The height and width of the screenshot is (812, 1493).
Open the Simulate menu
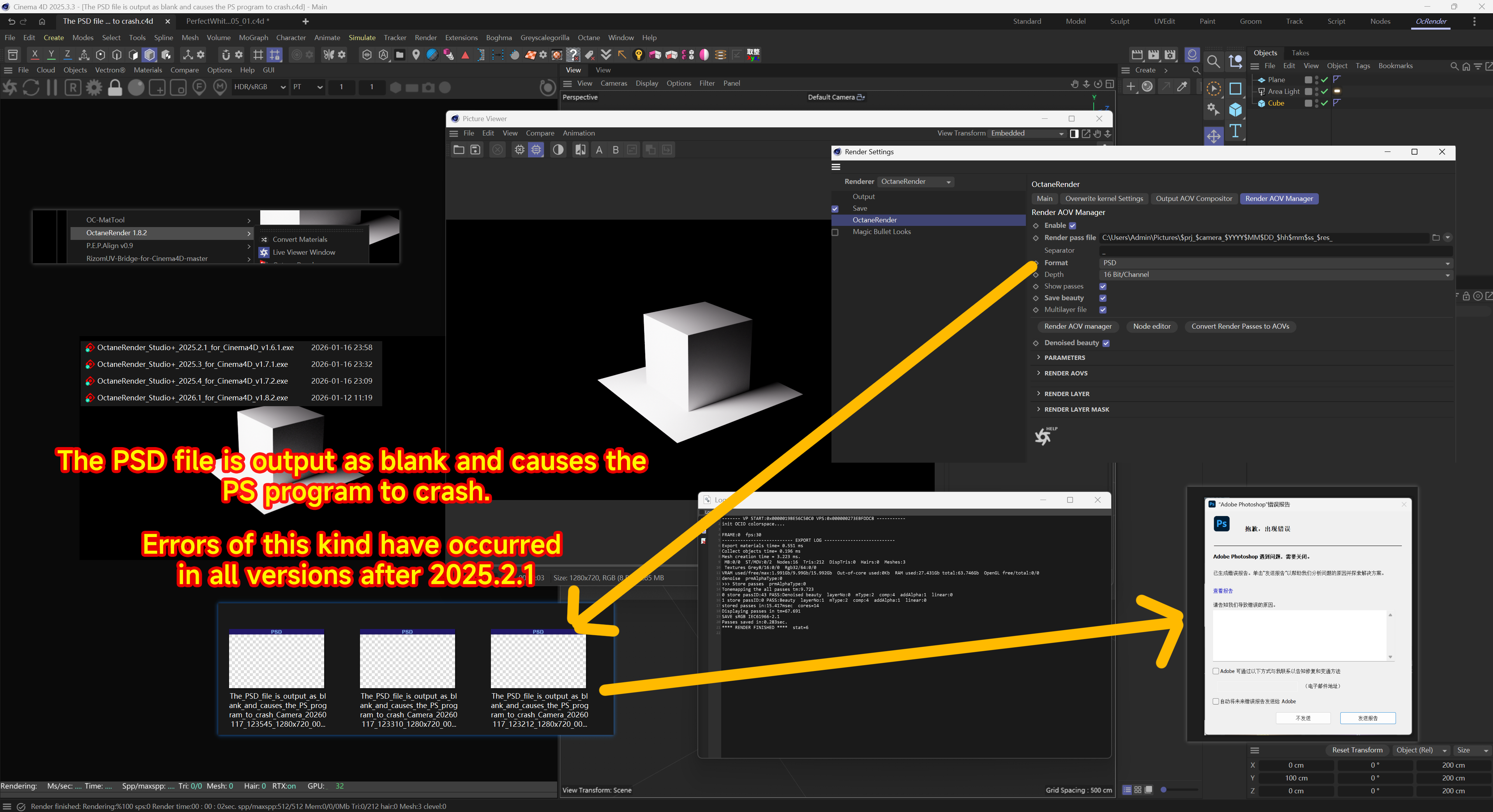point(362,38)
